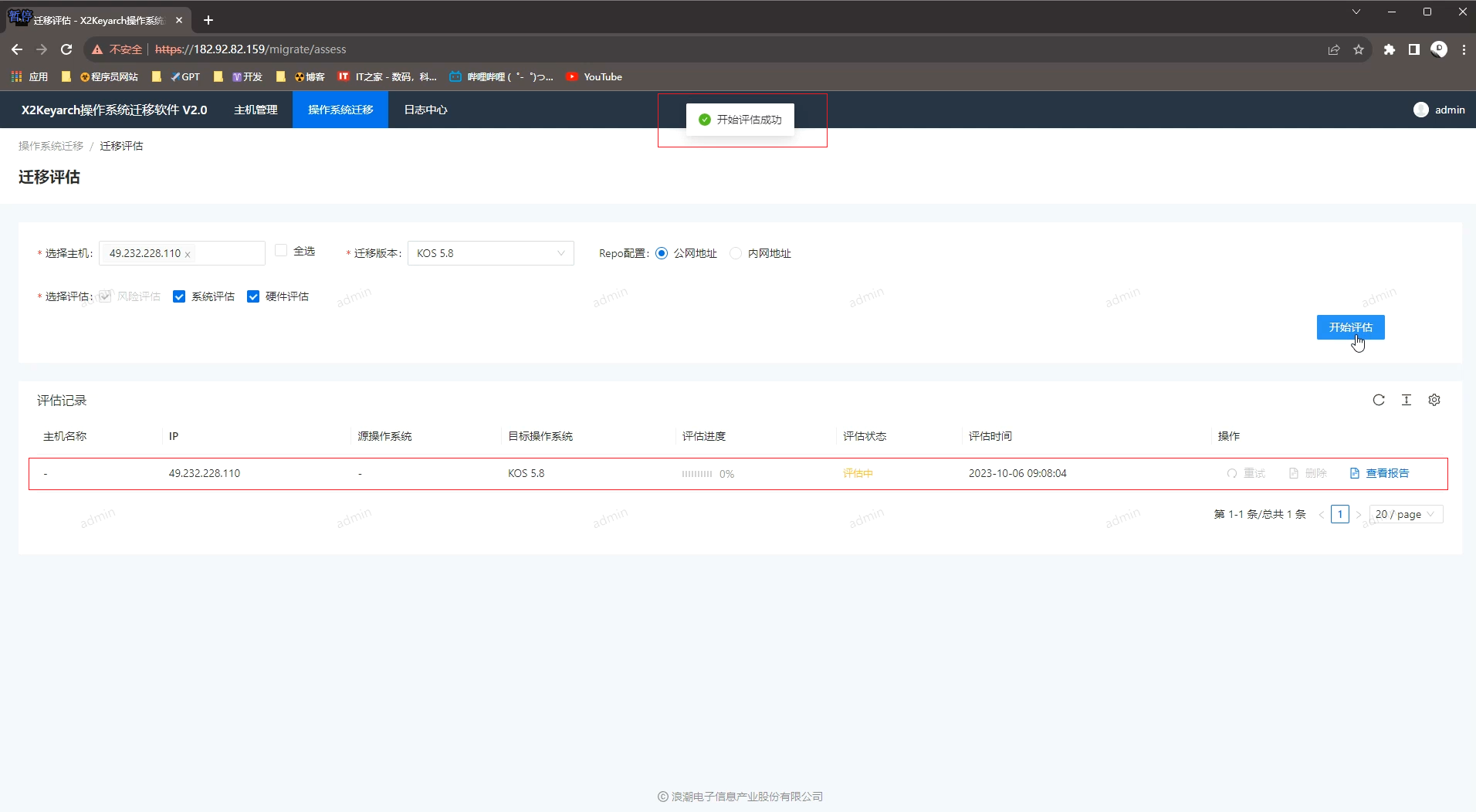The width and height of the screenshot is (1476, 812).
Task: Click the KOS 5.8 target OS cell
Action: point(526,473)
